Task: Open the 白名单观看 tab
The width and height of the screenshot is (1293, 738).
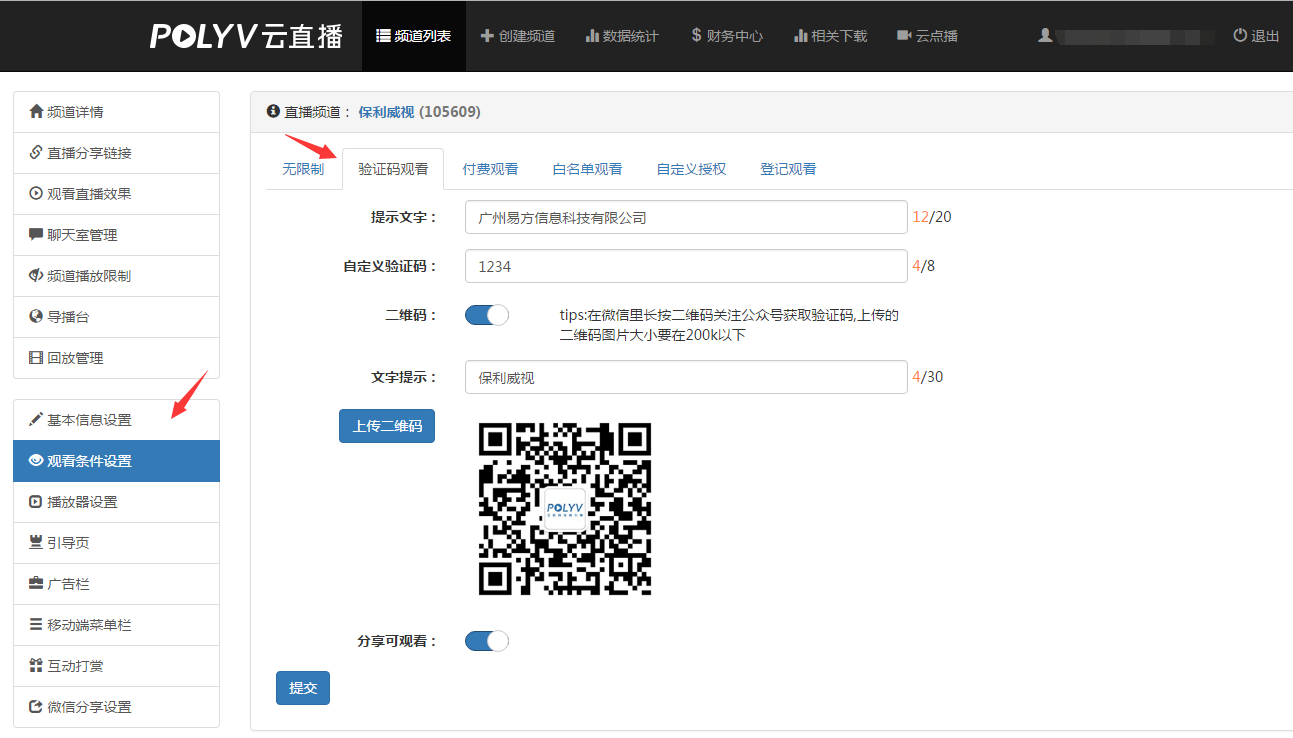Action: [x=587, y=169]
